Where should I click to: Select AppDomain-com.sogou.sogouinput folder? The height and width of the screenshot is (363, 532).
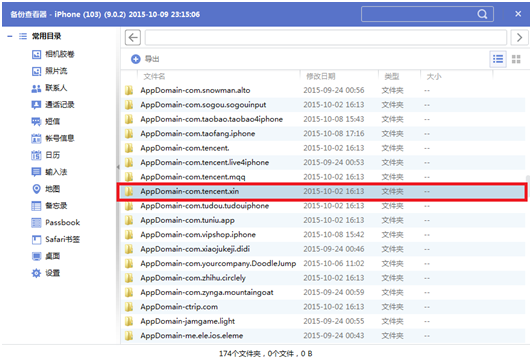[x=323, y=105]
